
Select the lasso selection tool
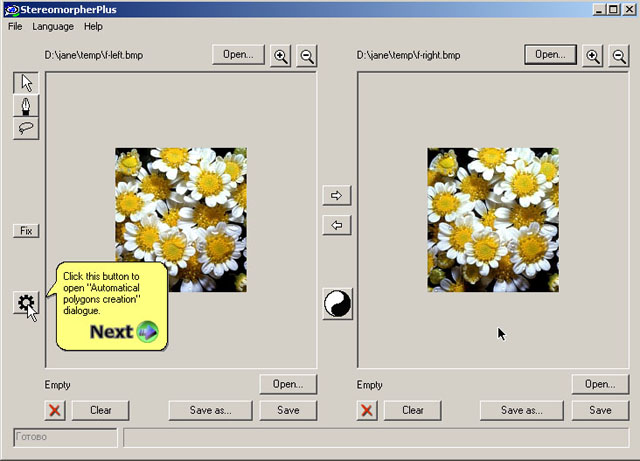[27, 128]
